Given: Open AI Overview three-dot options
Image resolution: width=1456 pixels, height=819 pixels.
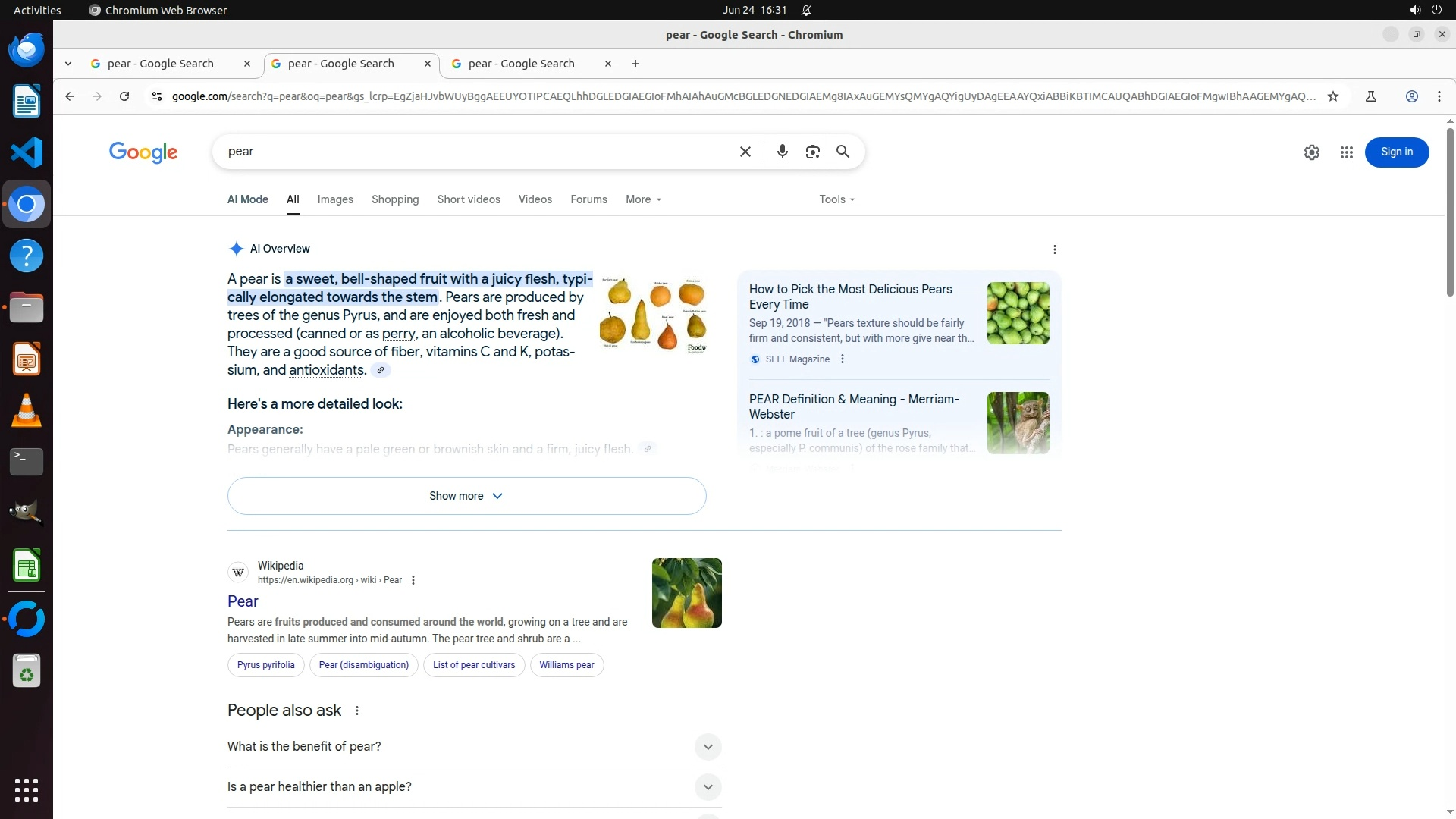Looking at the screenshot, I should (x=1054, y=249).
